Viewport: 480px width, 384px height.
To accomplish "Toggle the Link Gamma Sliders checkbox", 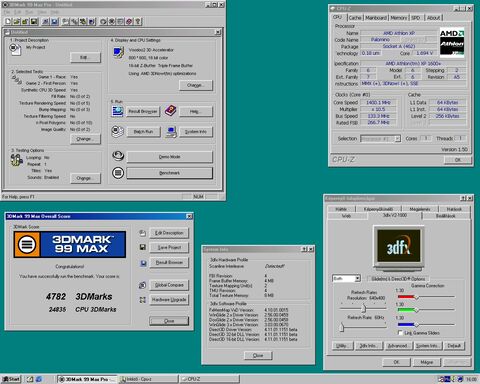I will pos(400,333).
